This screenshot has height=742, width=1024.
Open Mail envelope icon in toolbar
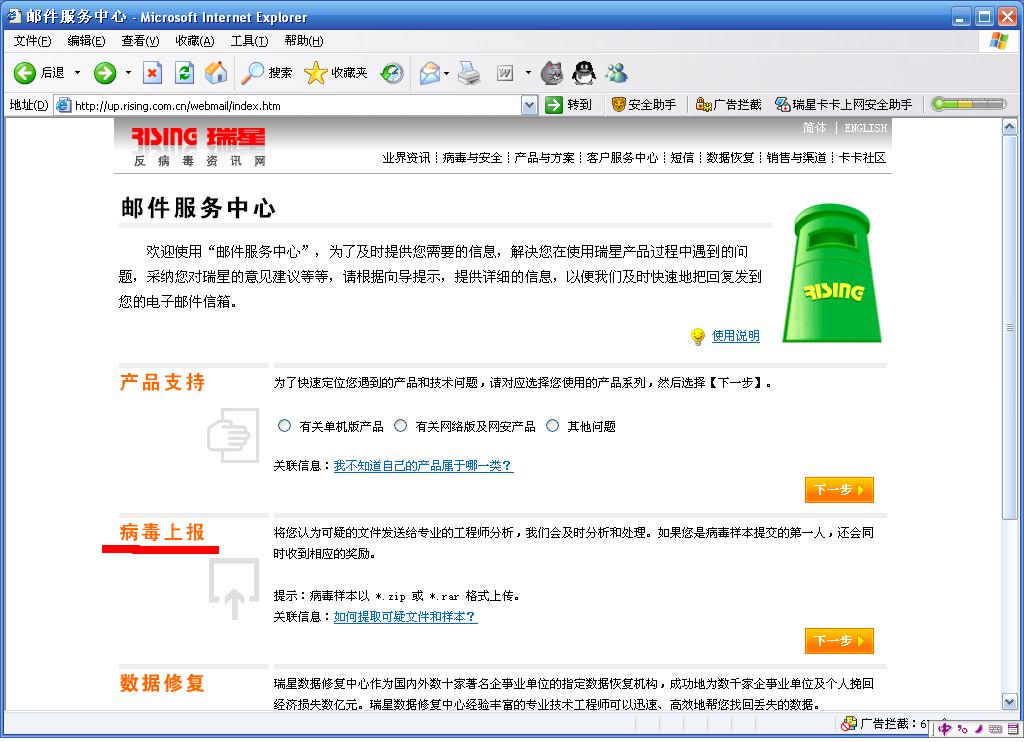(430, 73)
